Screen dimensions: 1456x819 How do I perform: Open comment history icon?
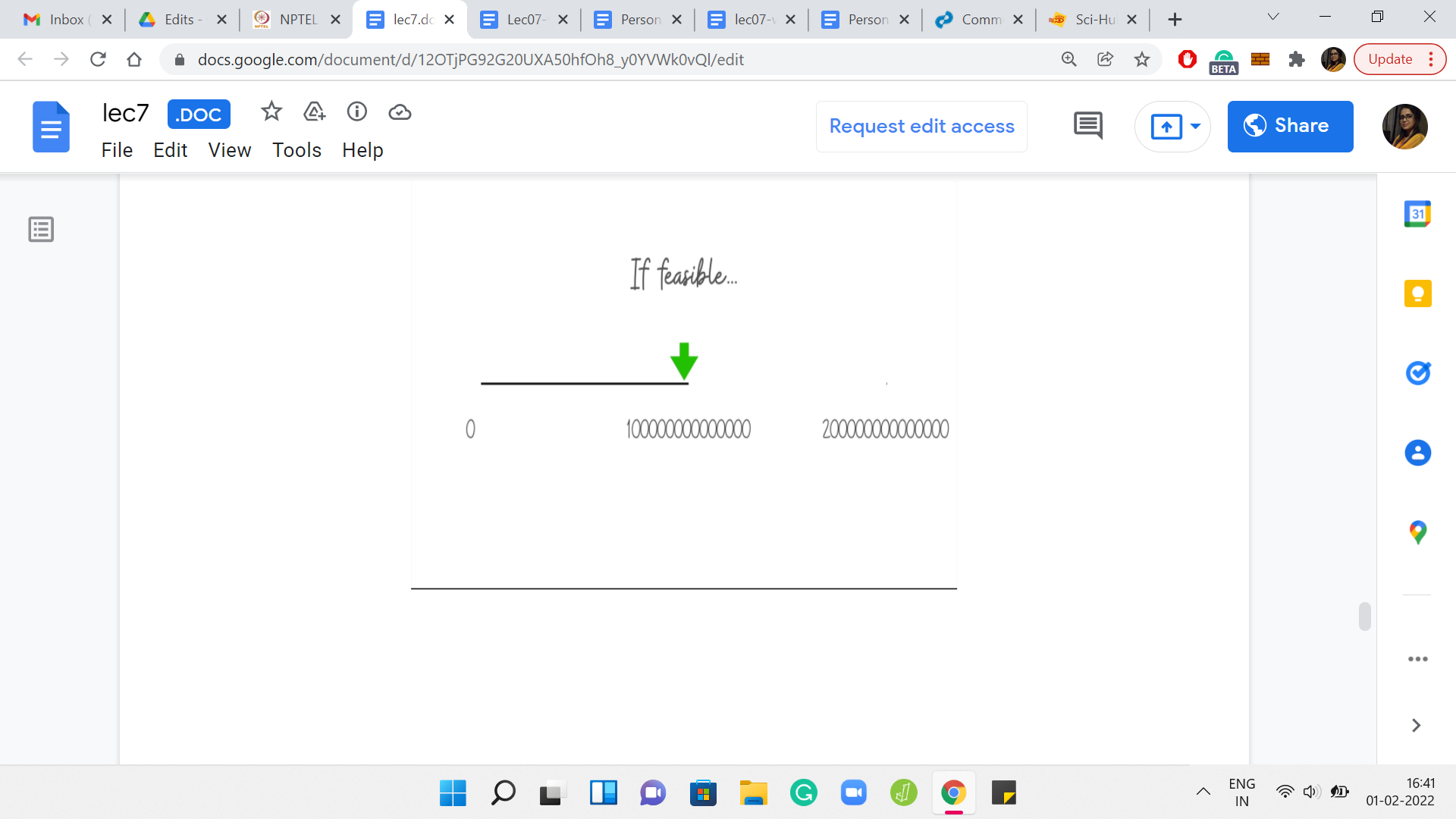click(x=1087, y=126)
